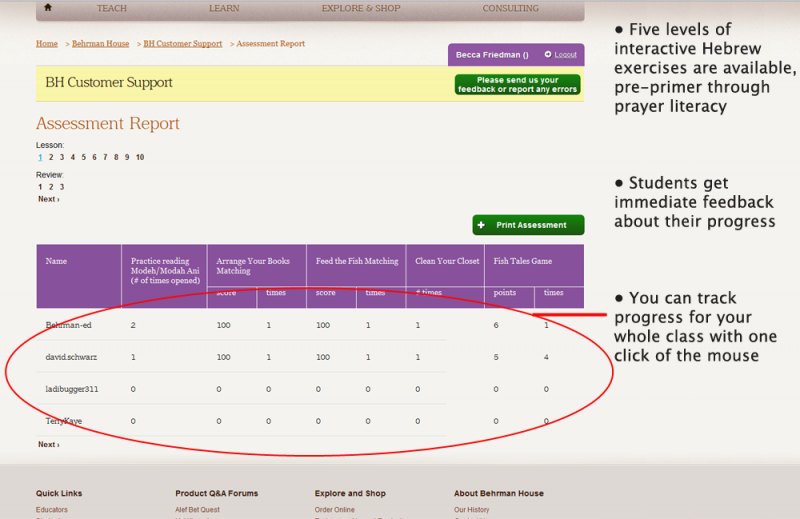Screen dimensions: 800x519
Task: Open the CONSULTING menu
Action: click(510, 8)
